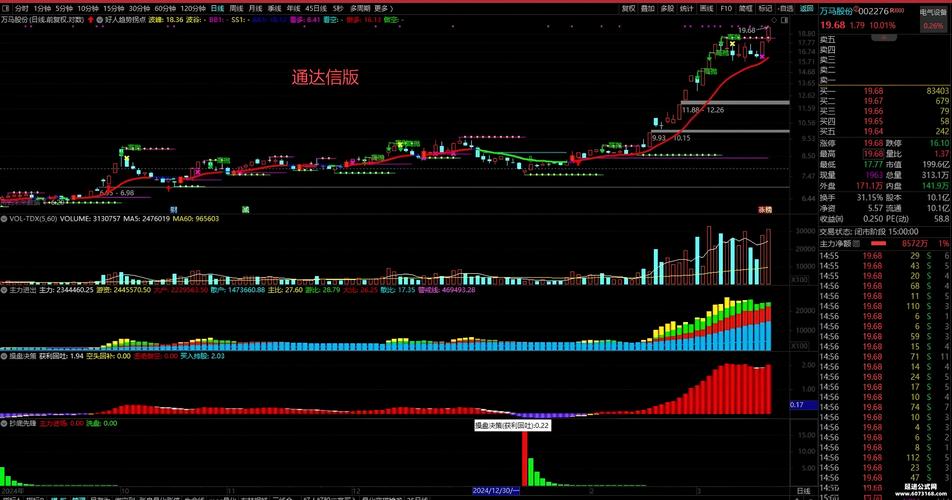Click the 复权 adjustment button
This screenshot has width=952, height=500.
[628, 7]
